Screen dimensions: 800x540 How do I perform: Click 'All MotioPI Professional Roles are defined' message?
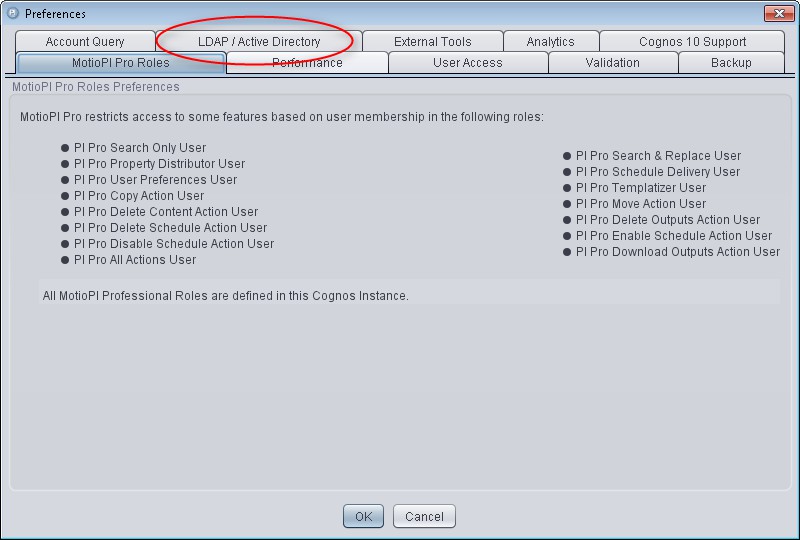[x=226, y=296]
